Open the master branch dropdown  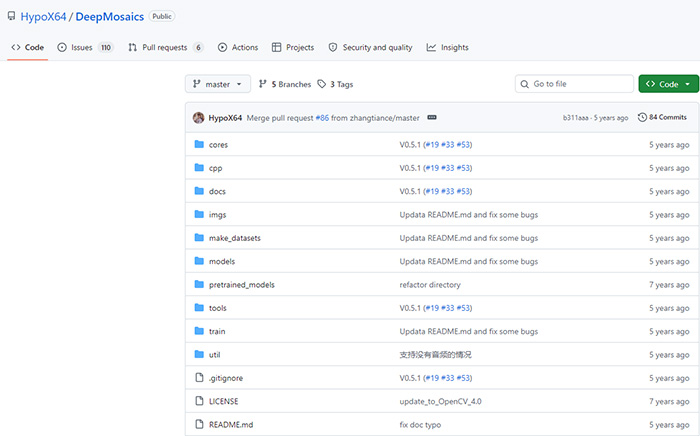218,84
